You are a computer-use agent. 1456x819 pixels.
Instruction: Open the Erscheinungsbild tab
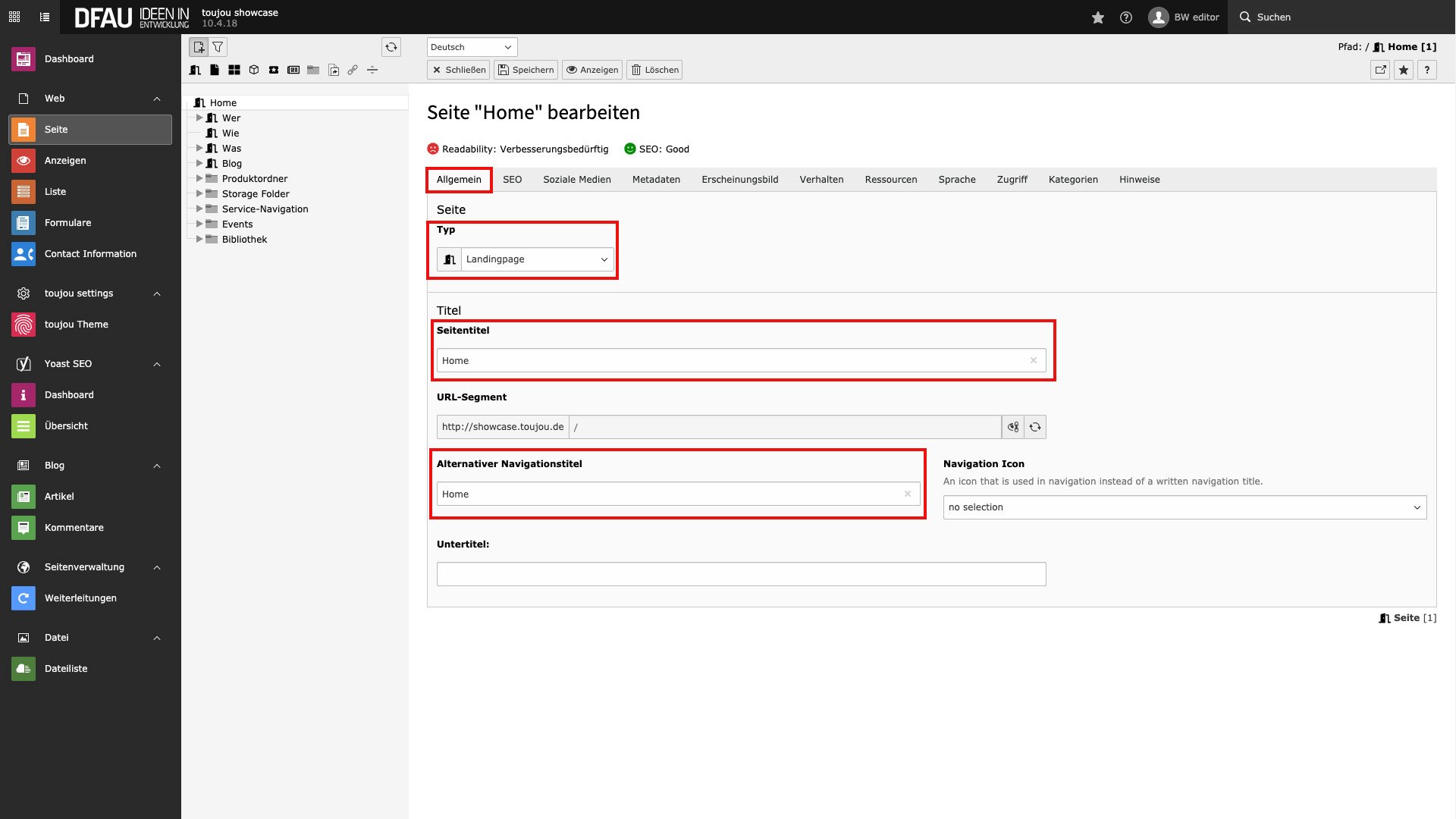coord(739,180)
